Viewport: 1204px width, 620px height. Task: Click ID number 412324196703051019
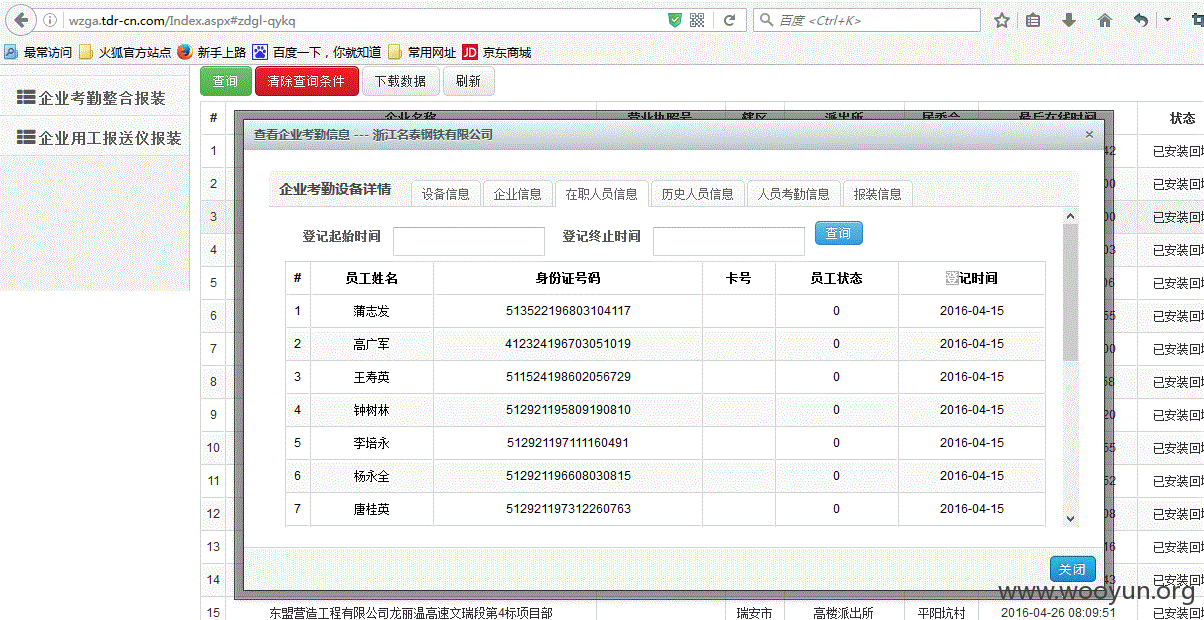click(568, 344)
